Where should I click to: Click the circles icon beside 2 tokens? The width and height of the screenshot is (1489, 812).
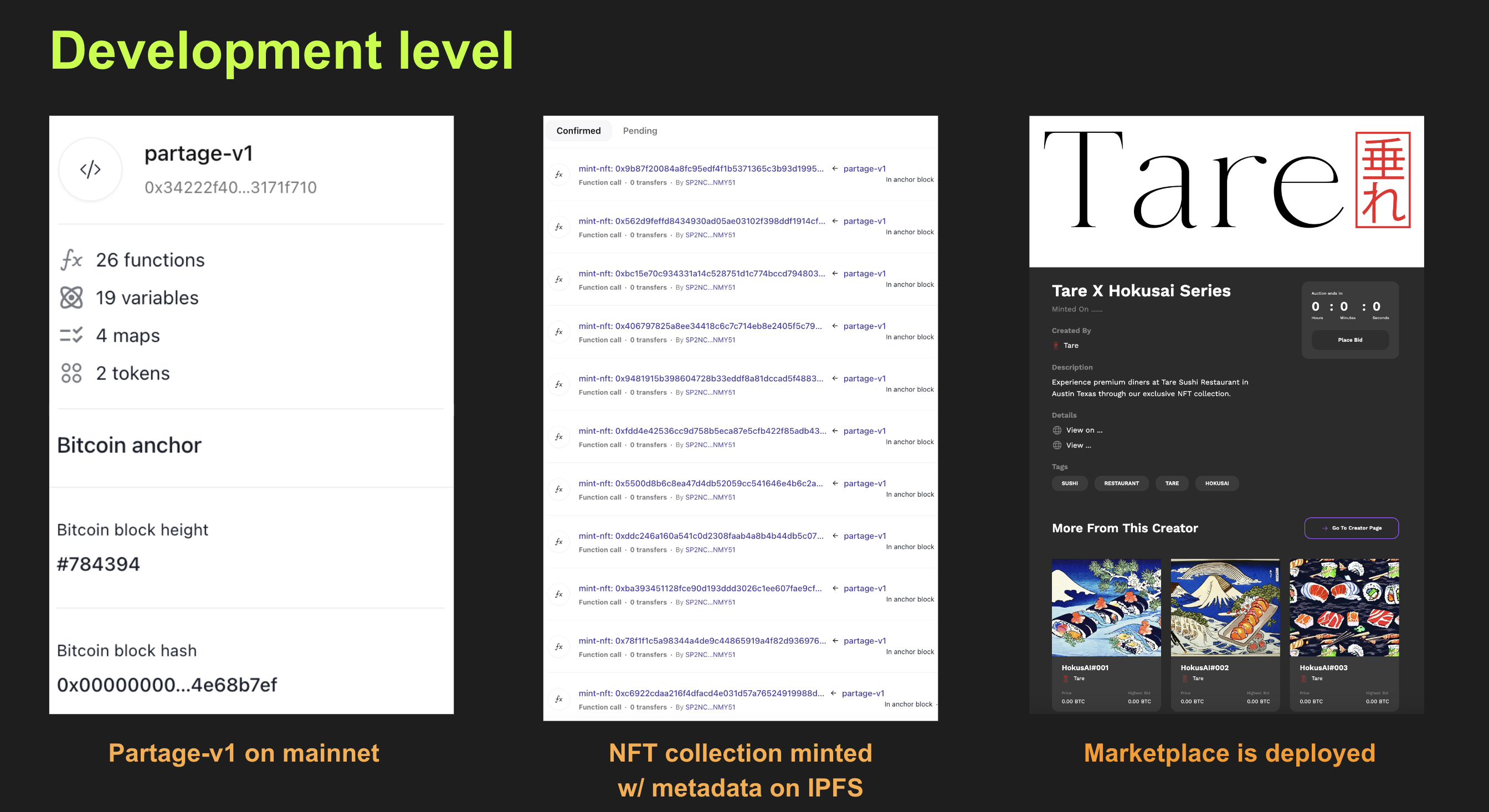pyautogui.click(x=71, y=373)
